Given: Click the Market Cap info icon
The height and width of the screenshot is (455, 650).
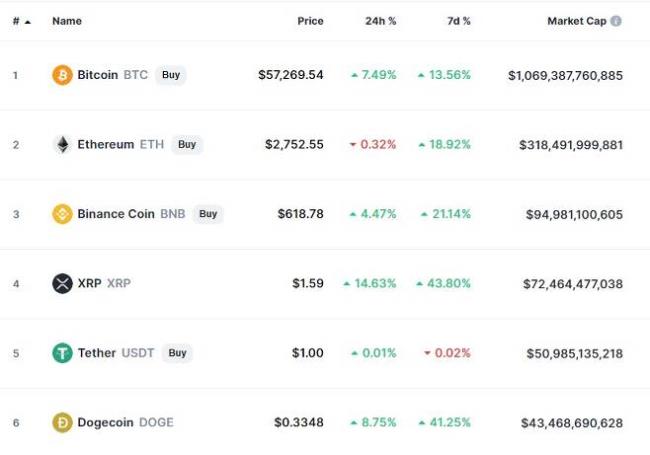Looking at the screenshot, I should [x=616, y=21].
